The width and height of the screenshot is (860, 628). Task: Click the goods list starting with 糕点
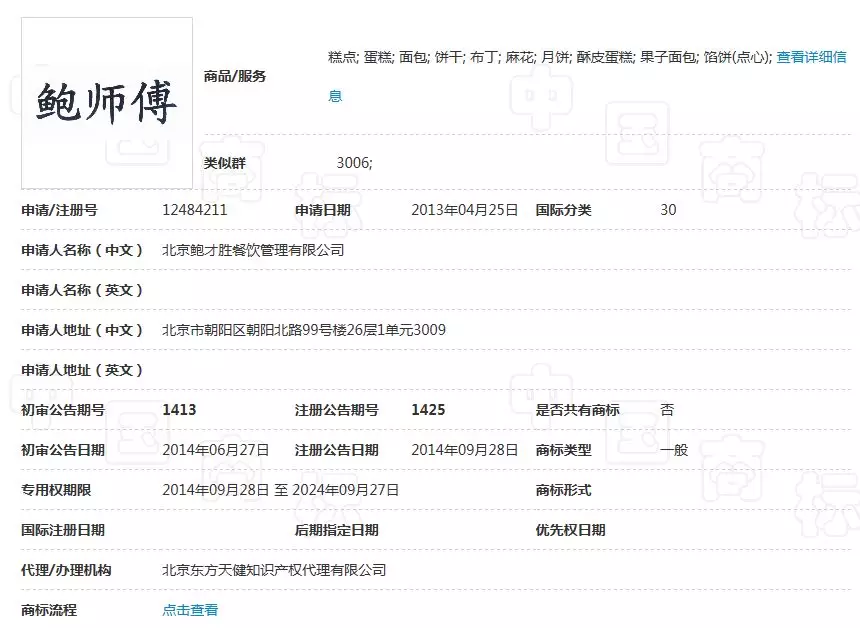click(550, 57)
